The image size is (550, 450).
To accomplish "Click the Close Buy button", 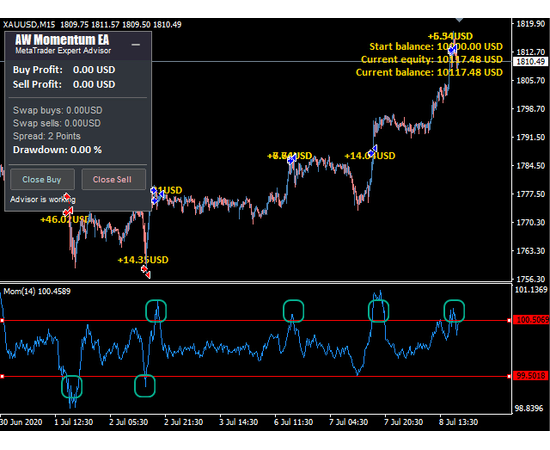I will (x=42, y=179).
